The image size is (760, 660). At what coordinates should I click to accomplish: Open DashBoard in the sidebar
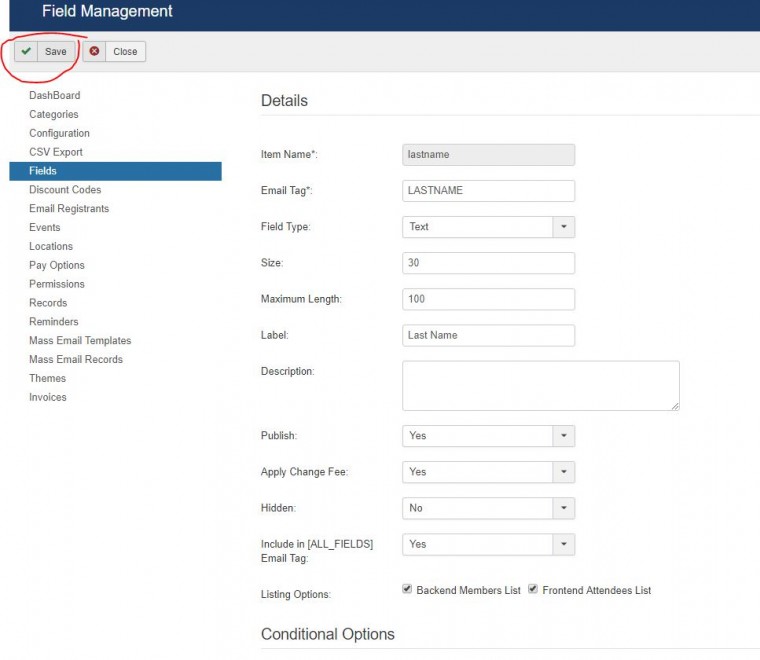tap(54, 95)
